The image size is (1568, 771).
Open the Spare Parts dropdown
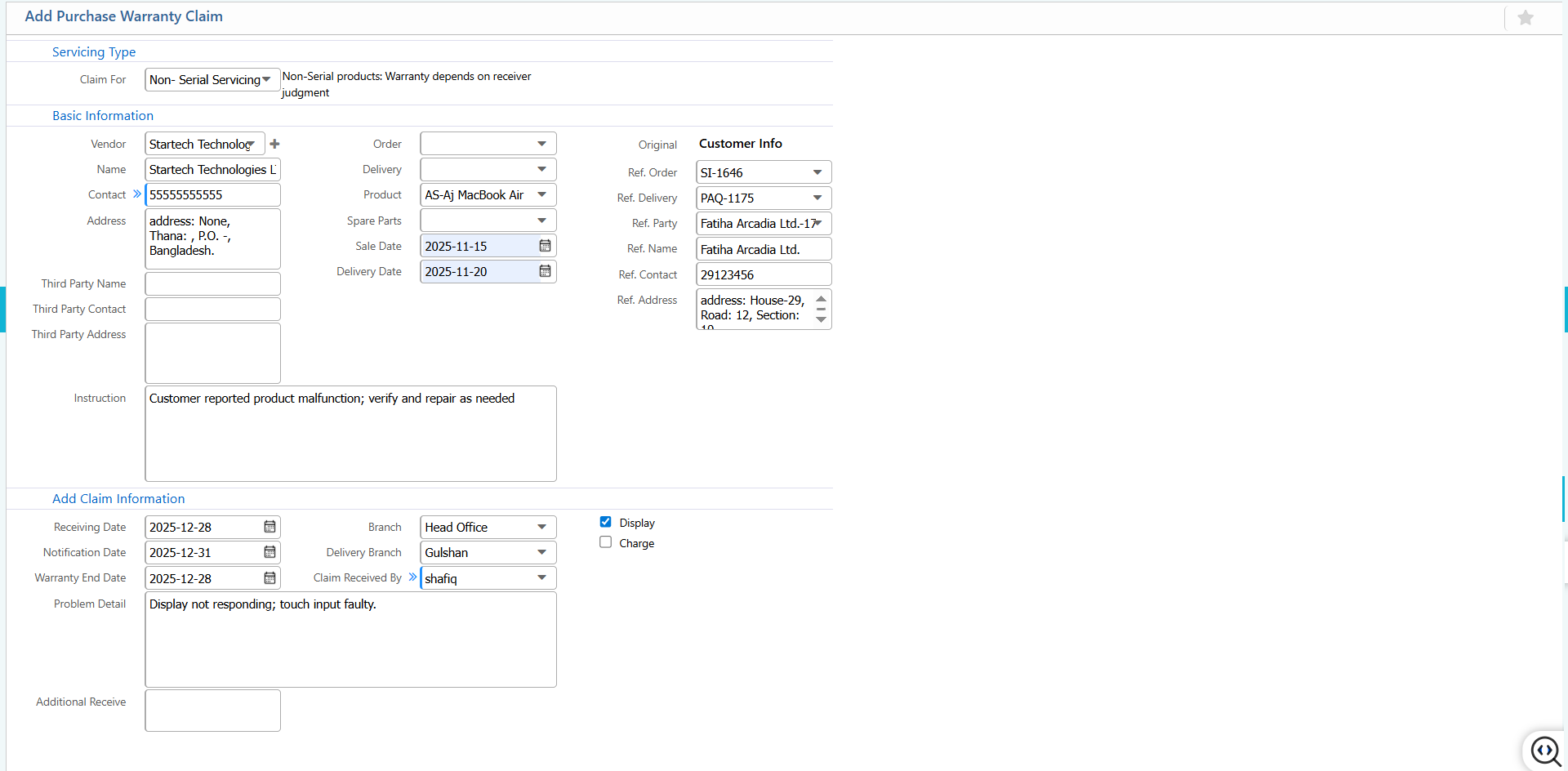[x=541, y=220]
